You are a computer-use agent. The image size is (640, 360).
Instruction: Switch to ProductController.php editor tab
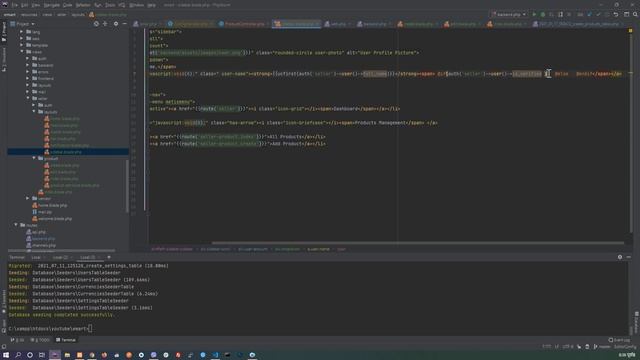[x=244, y=24]
